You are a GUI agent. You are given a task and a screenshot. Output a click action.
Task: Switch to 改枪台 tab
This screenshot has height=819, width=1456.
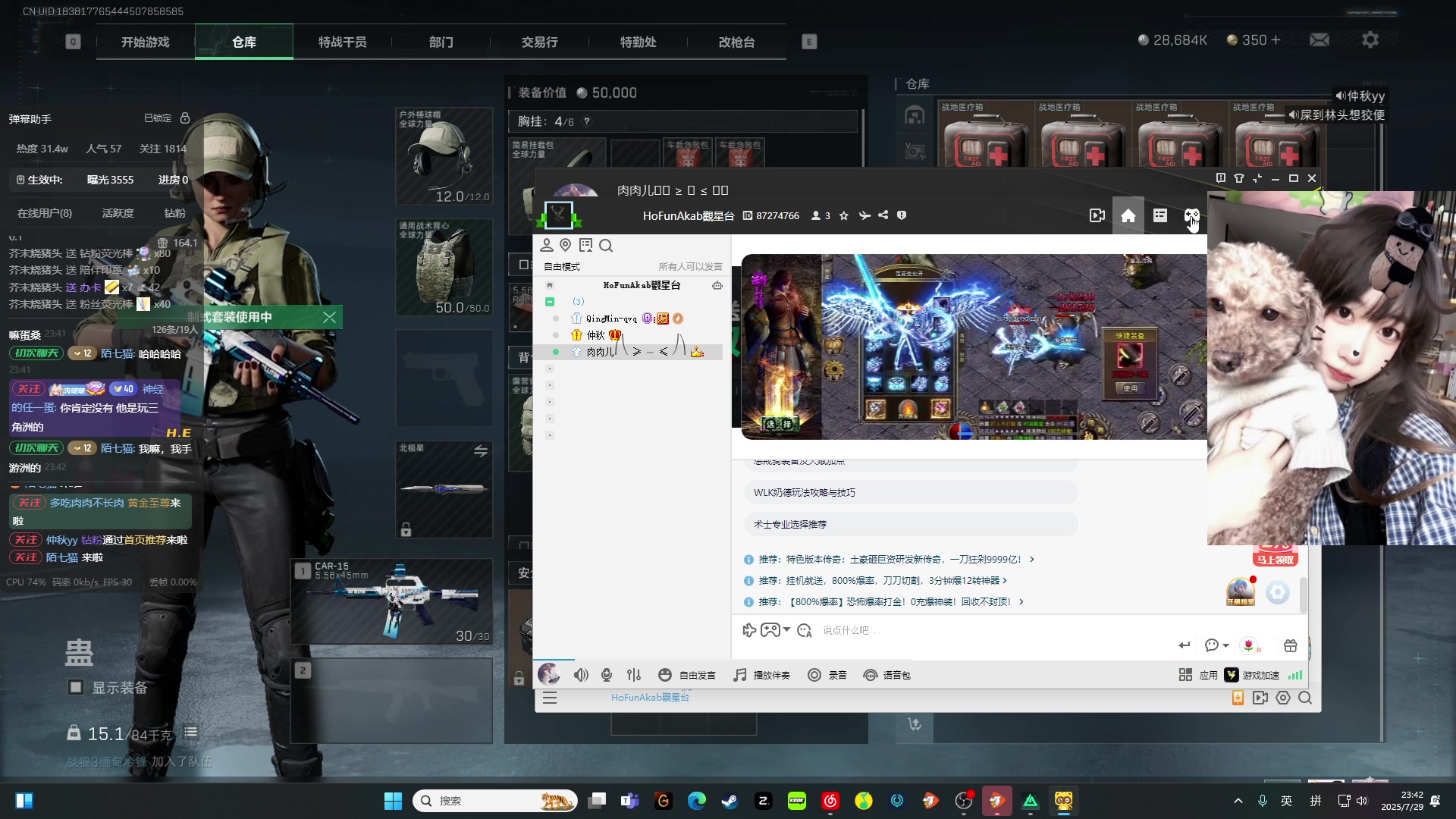(x=737, y=42)
